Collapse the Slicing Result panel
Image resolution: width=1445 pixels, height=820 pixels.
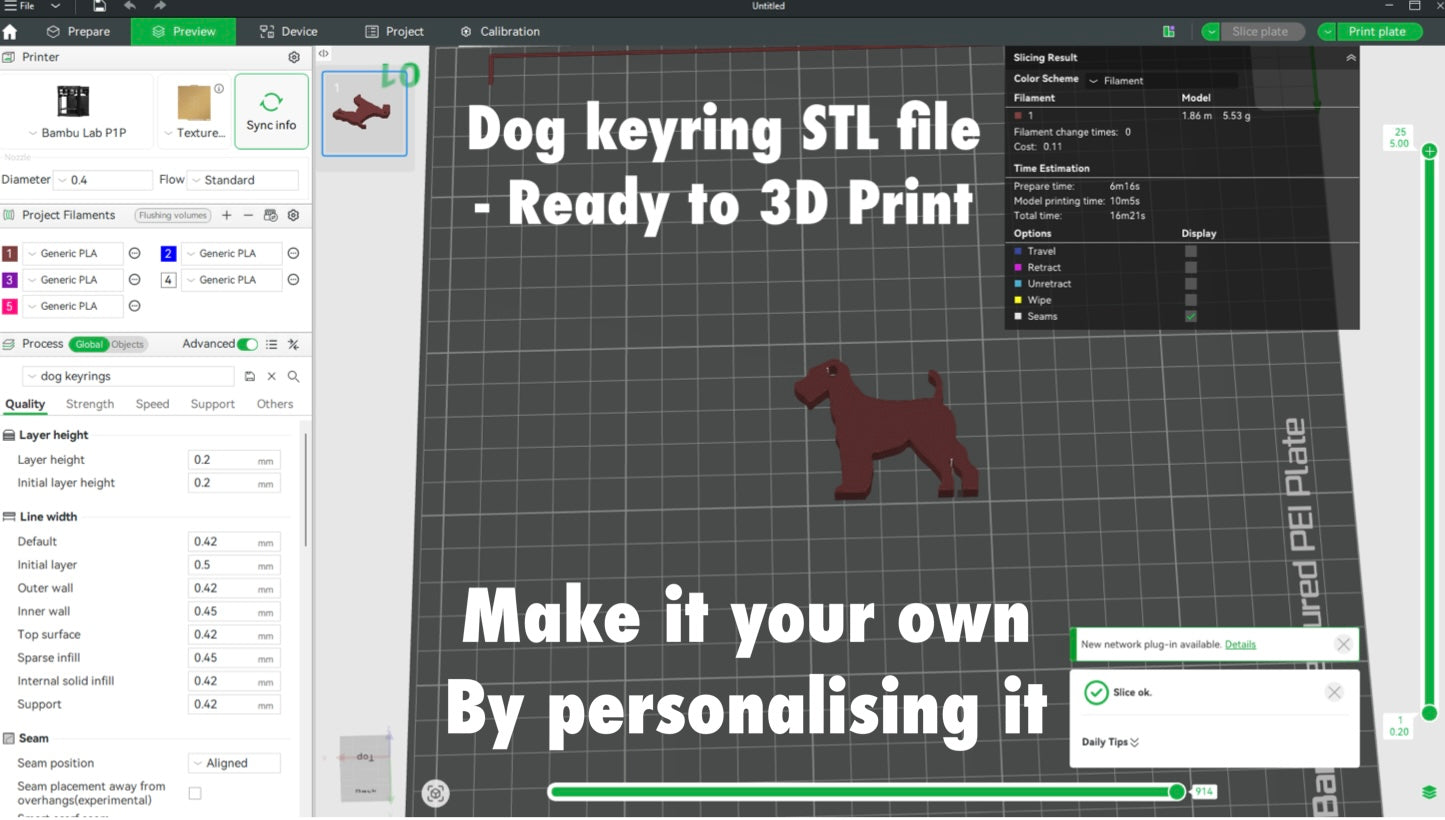1351,58
